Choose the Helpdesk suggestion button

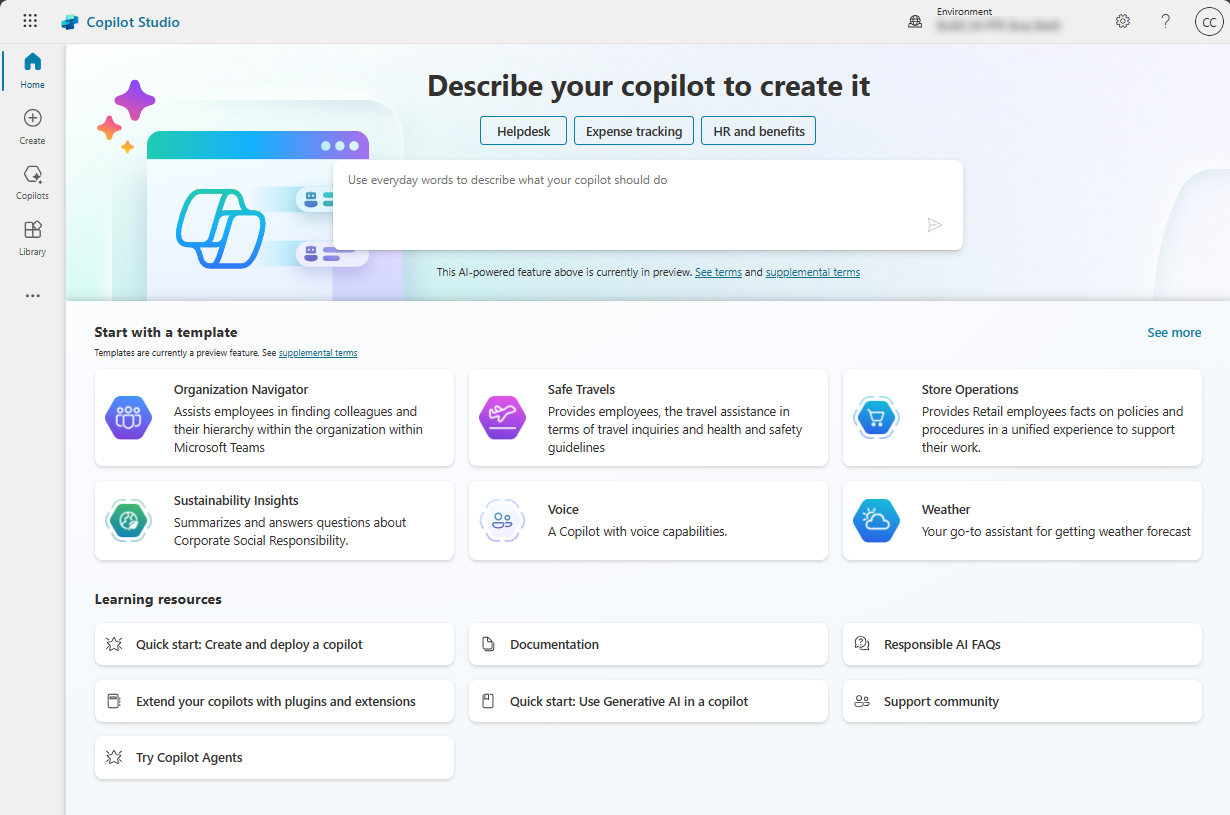(x=524, y=131)
